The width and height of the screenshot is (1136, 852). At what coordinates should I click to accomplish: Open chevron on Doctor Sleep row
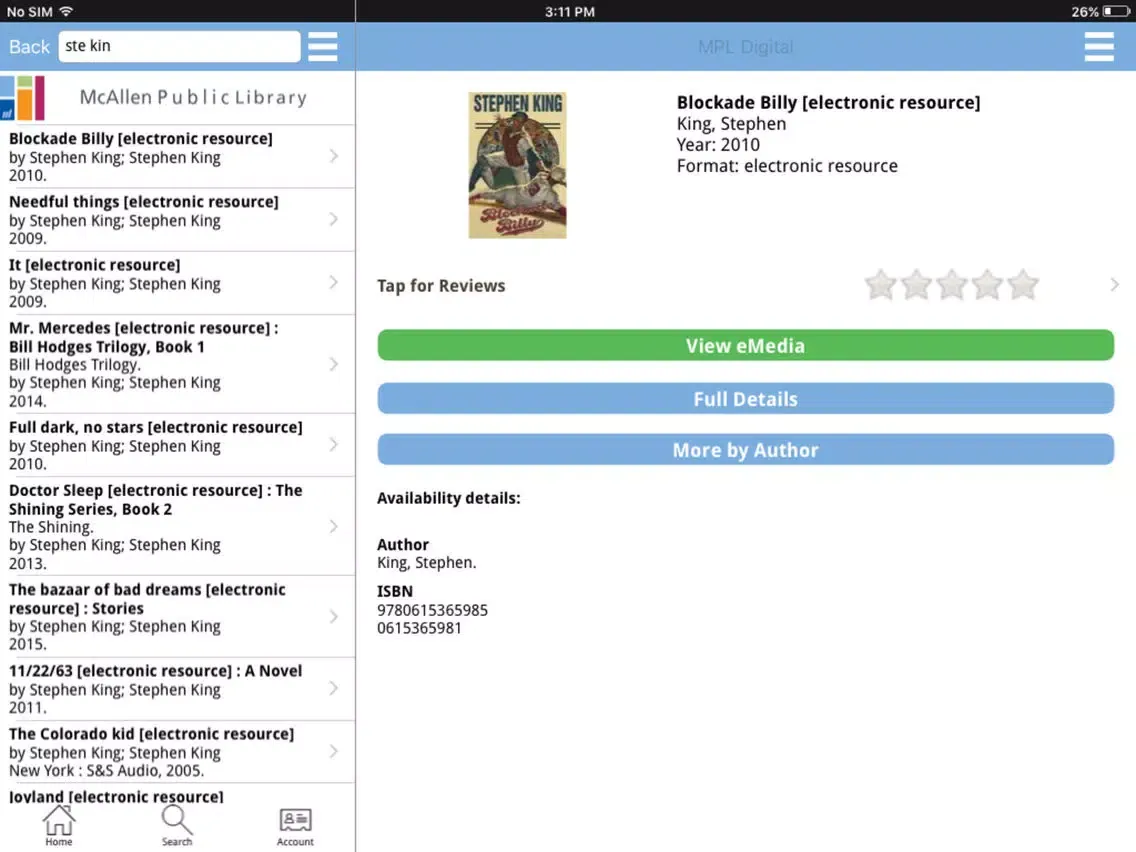coord(333,526)
